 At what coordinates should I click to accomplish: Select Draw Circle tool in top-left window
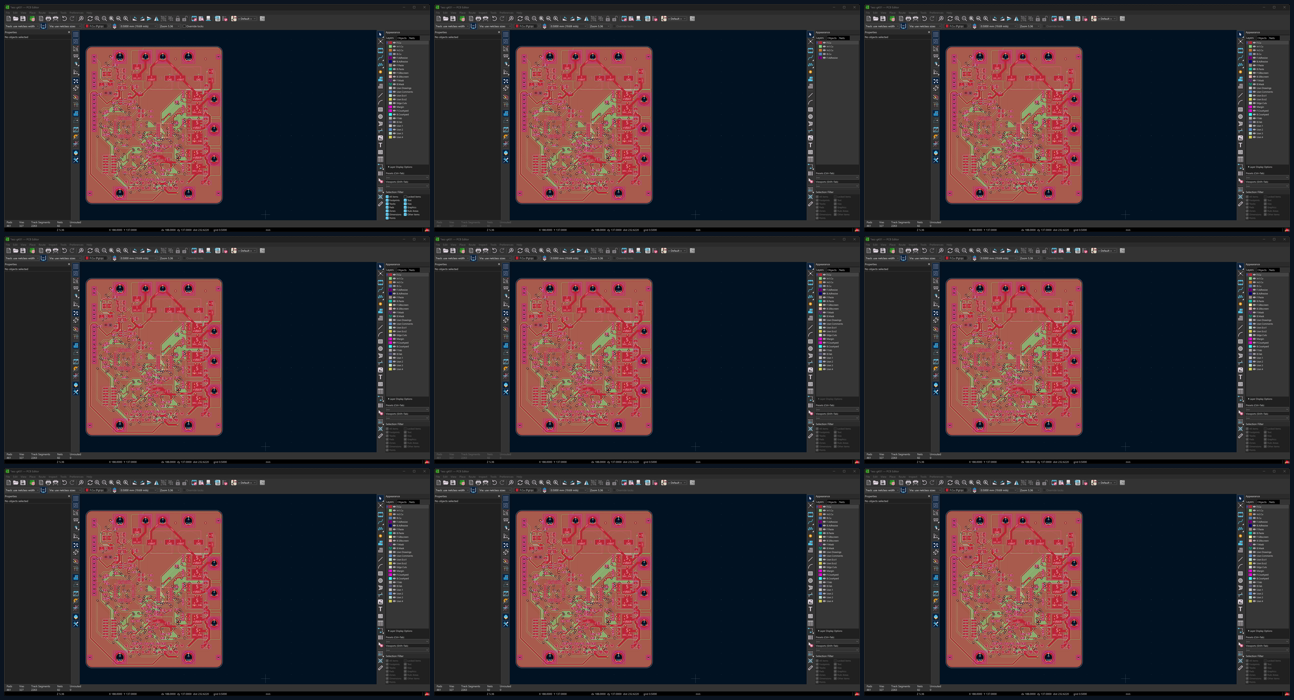tap(381, 116)
